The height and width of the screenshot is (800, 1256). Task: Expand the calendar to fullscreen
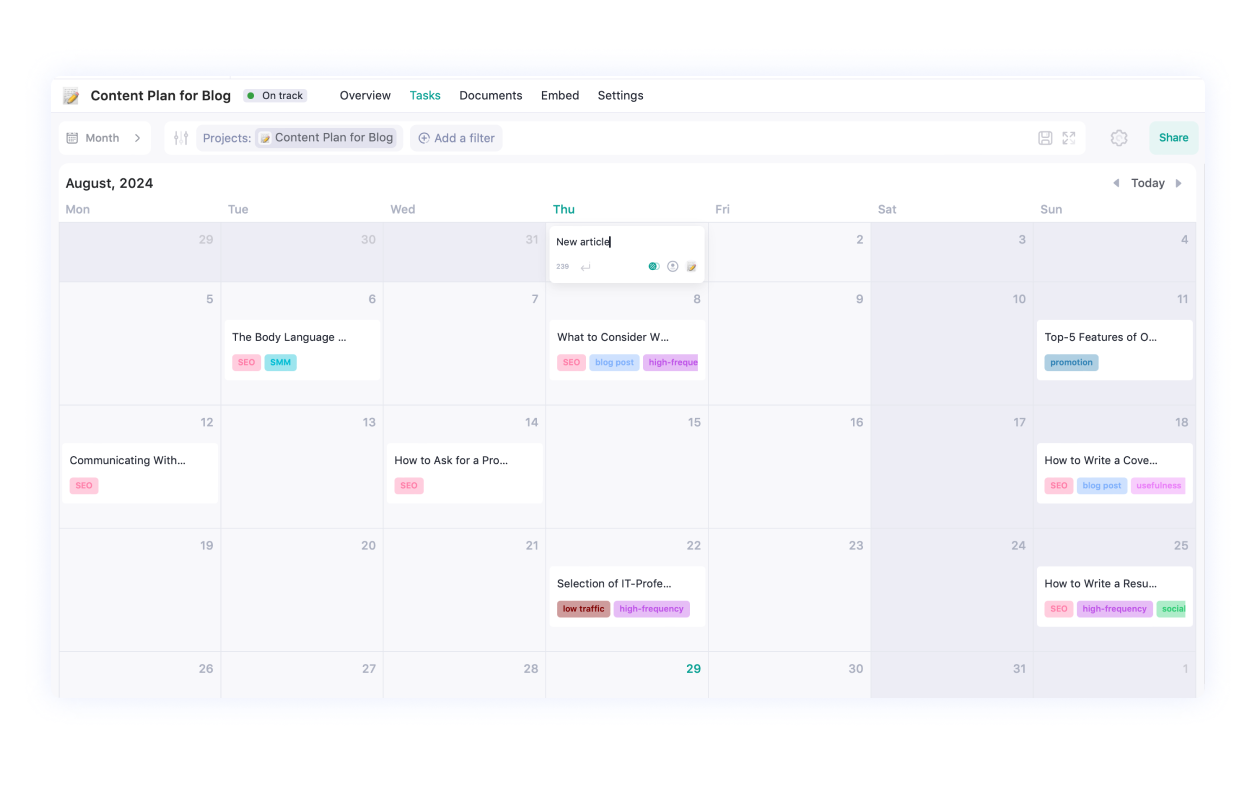[x=1067, y=138]
